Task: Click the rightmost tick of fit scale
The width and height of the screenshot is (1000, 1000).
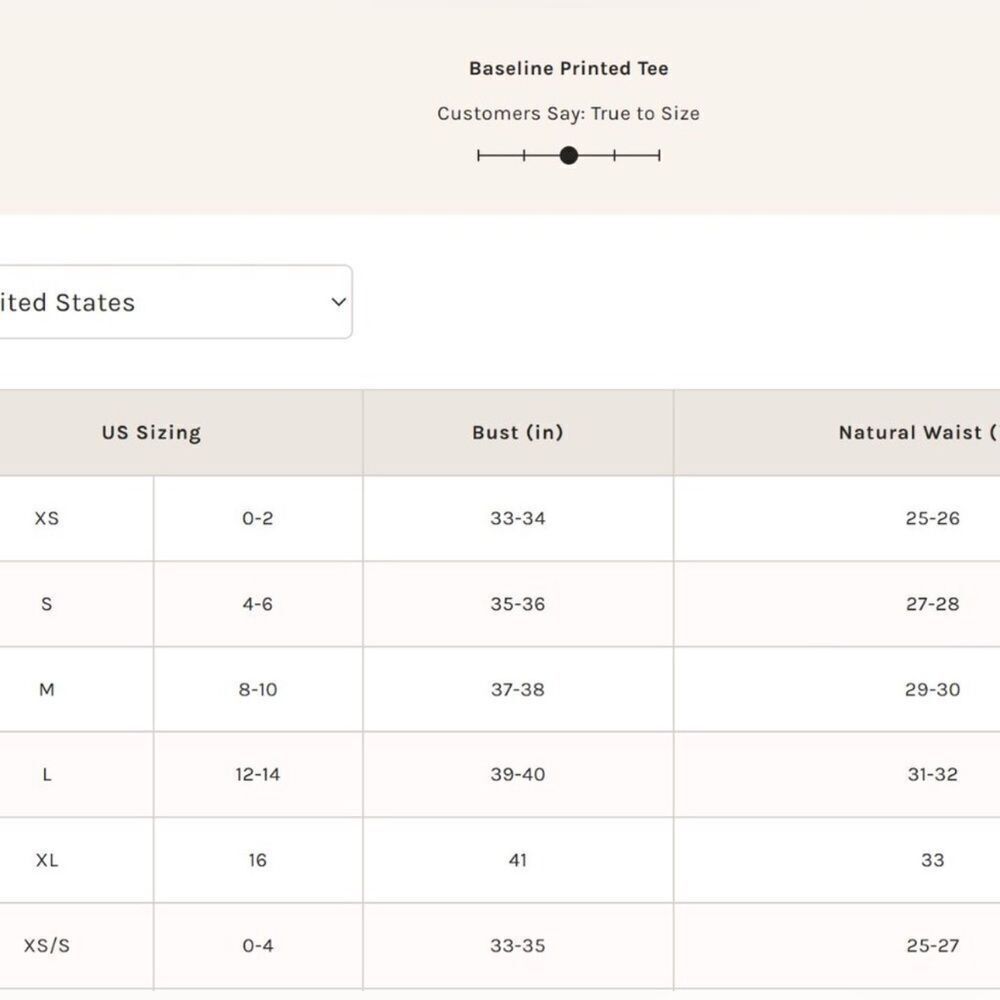Action: pyautogui.click(x=659, y=156)
